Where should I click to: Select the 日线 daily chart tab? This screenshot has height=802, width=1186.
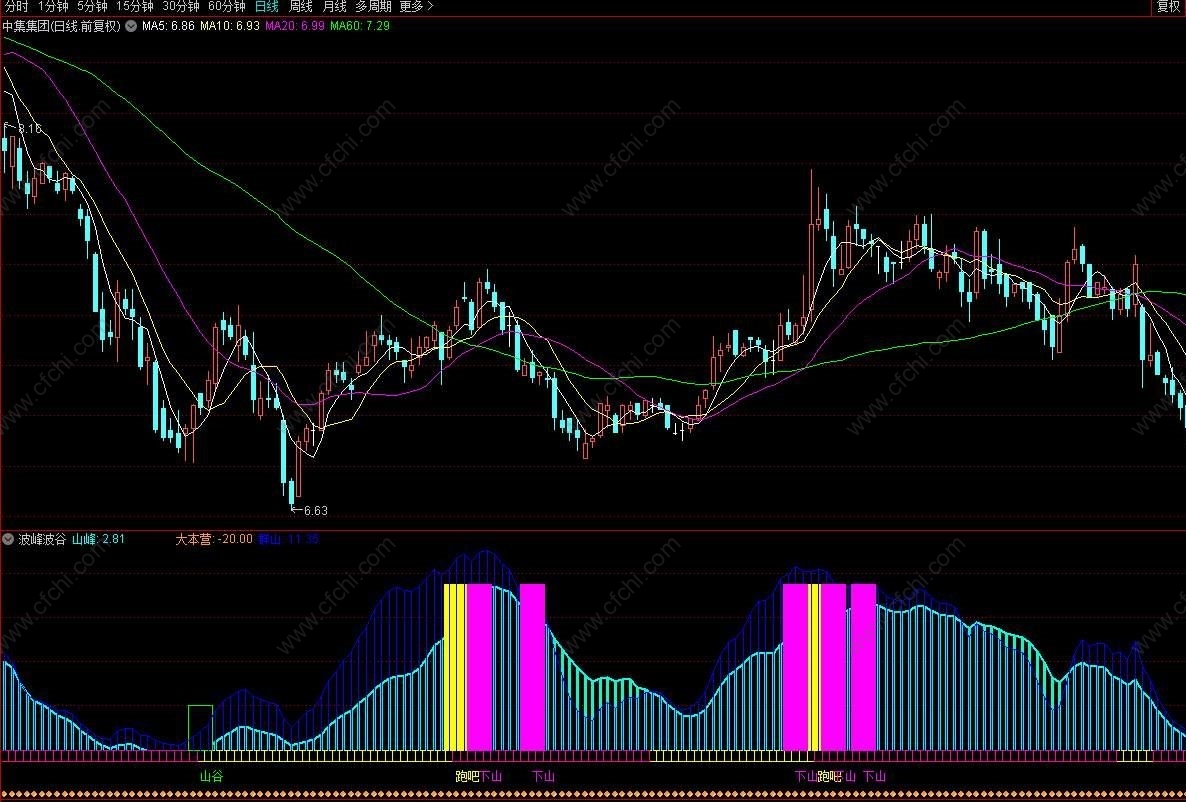pyautogui.click(x=266, y=7)
